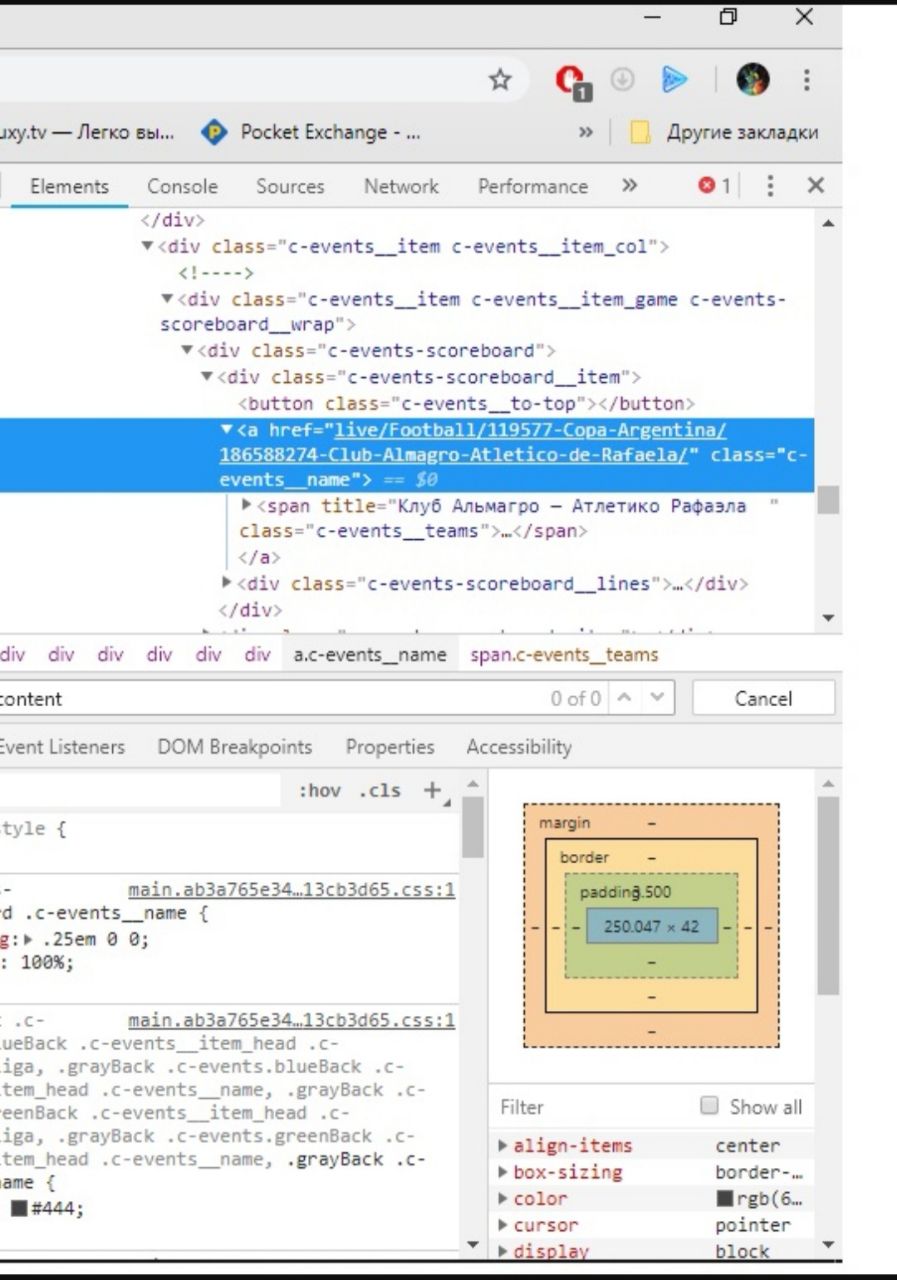Image resolution: width=897 pixels, height=1280 pixels.
Task: Open the DevTools customize menu
Action: click(770, 186)
